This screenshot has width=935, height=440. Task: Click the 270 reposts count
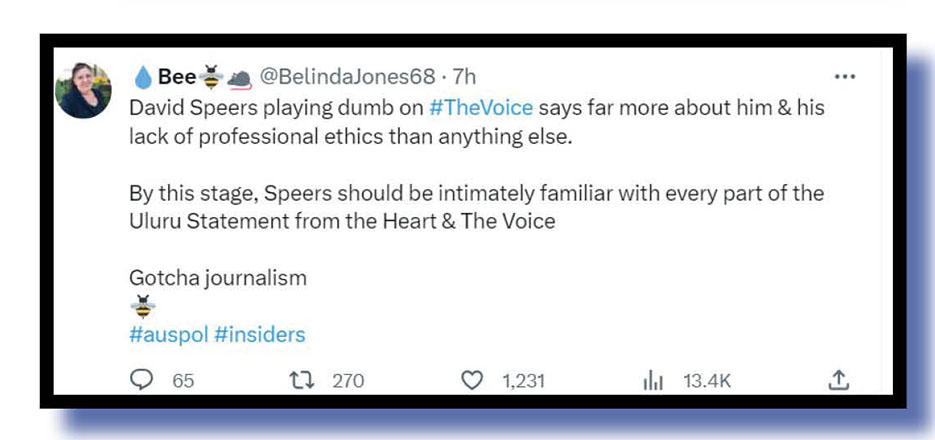tap(348, 381)
